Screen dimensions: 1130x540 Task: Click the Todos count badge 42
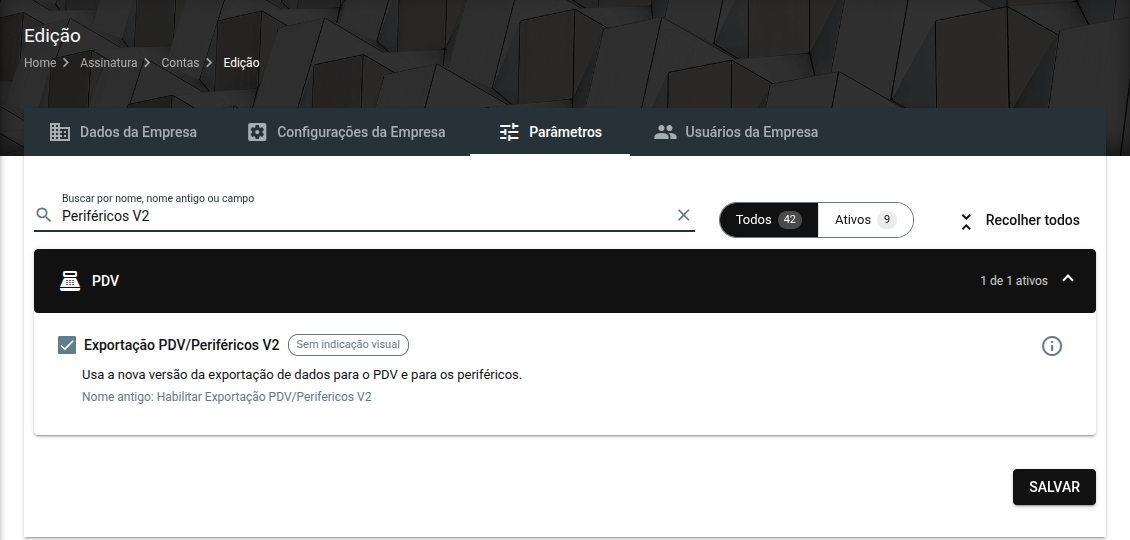pyautogui.click(x=790, y=220)
